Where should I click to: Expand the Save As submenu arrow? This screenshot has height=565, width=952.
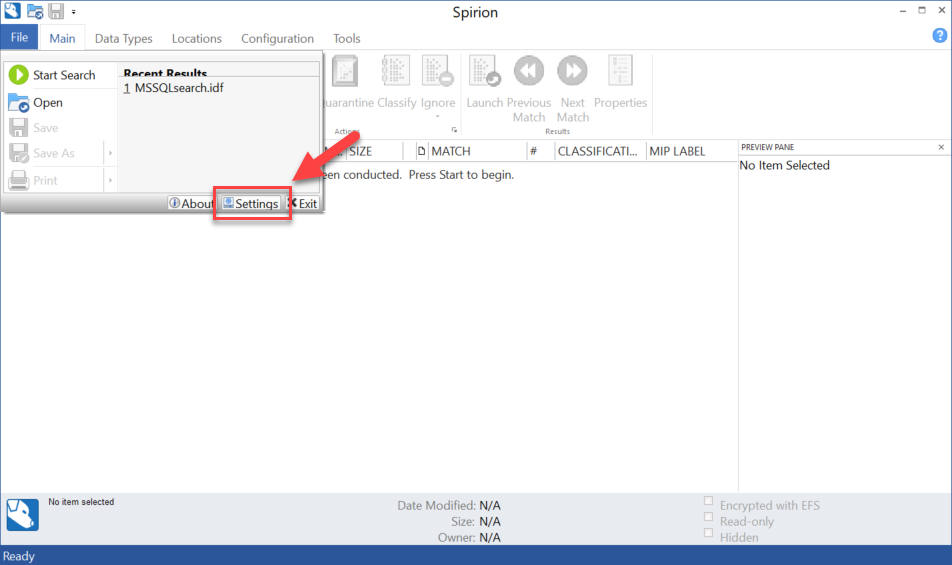[110, 153]
